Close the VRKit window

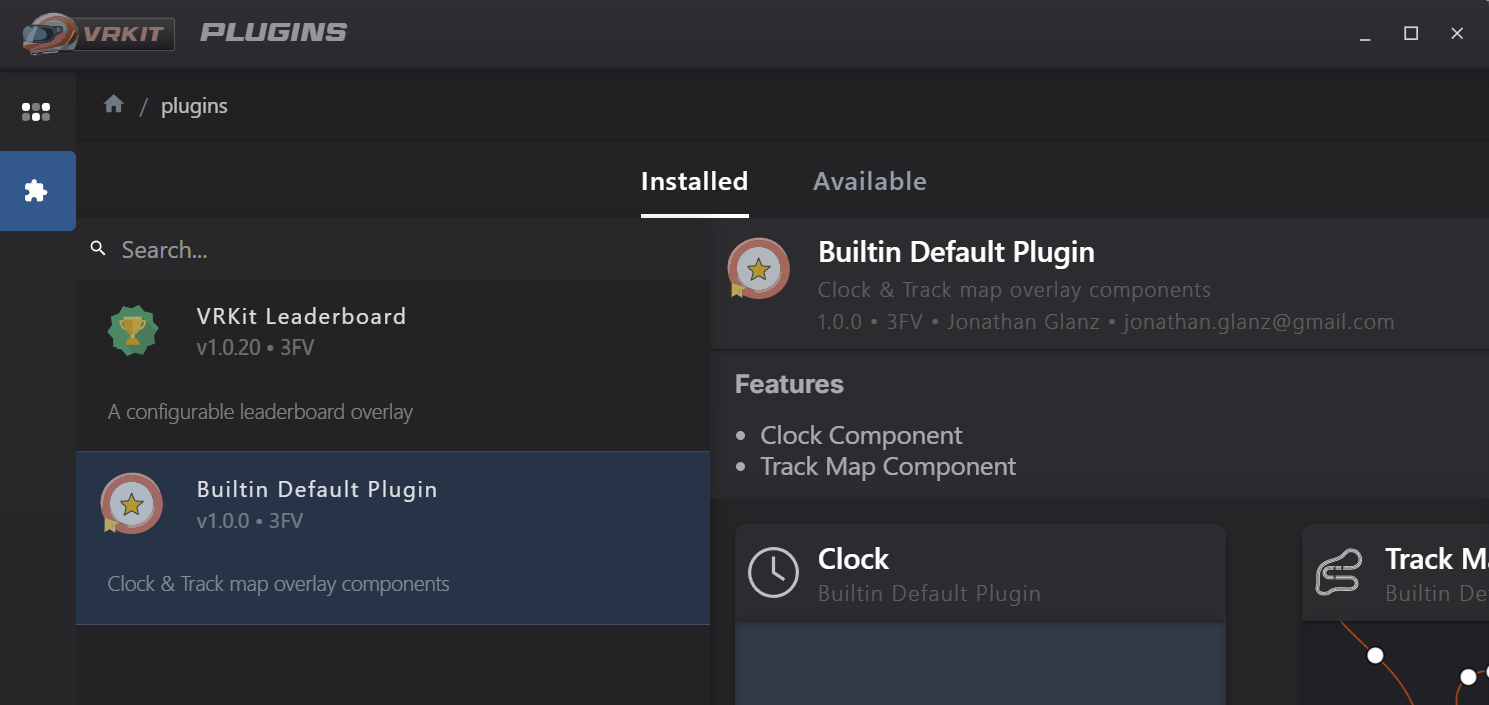pos(1457,34)
